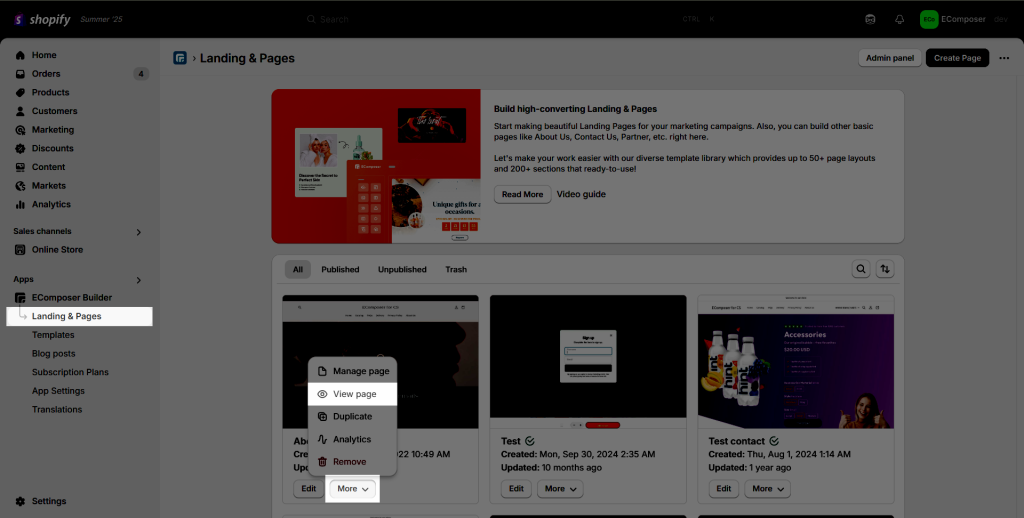Click the Content sidebar icon
Image resolution: width=1024 pixels, height=518 pixels.
pyautogui.click(x=20, y=167)
